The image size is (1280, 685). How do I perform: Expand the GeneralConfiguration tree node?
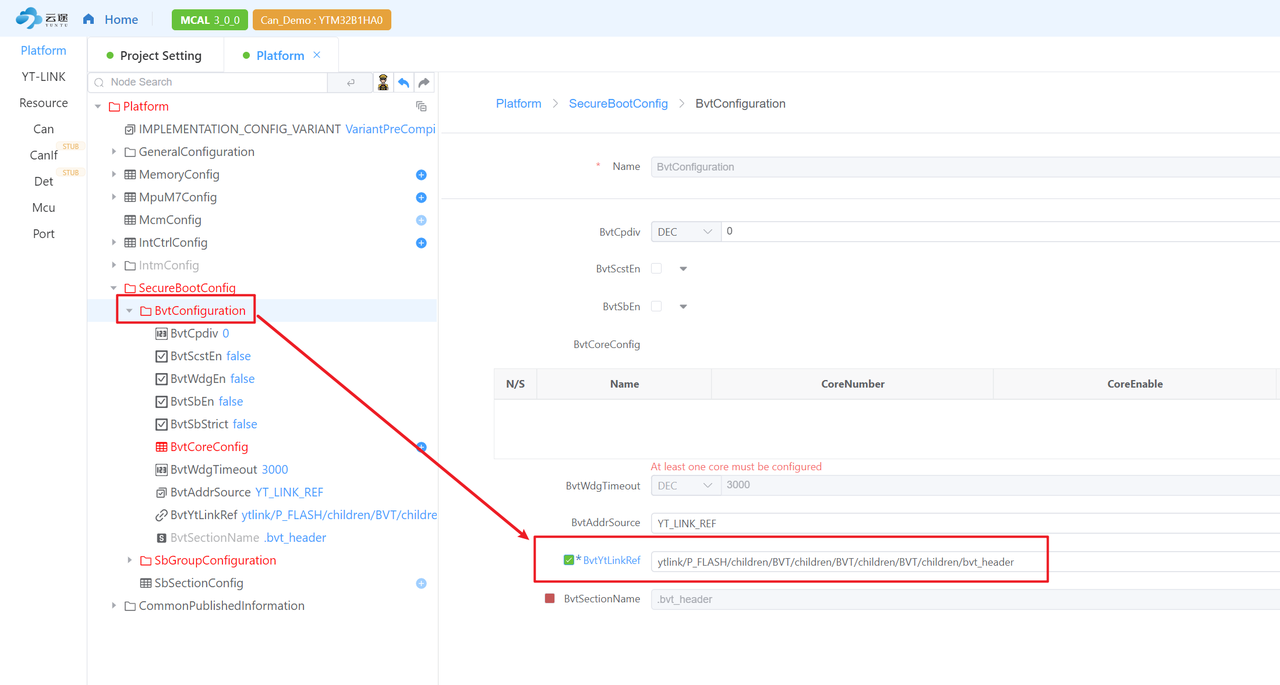tap(114, 152)
